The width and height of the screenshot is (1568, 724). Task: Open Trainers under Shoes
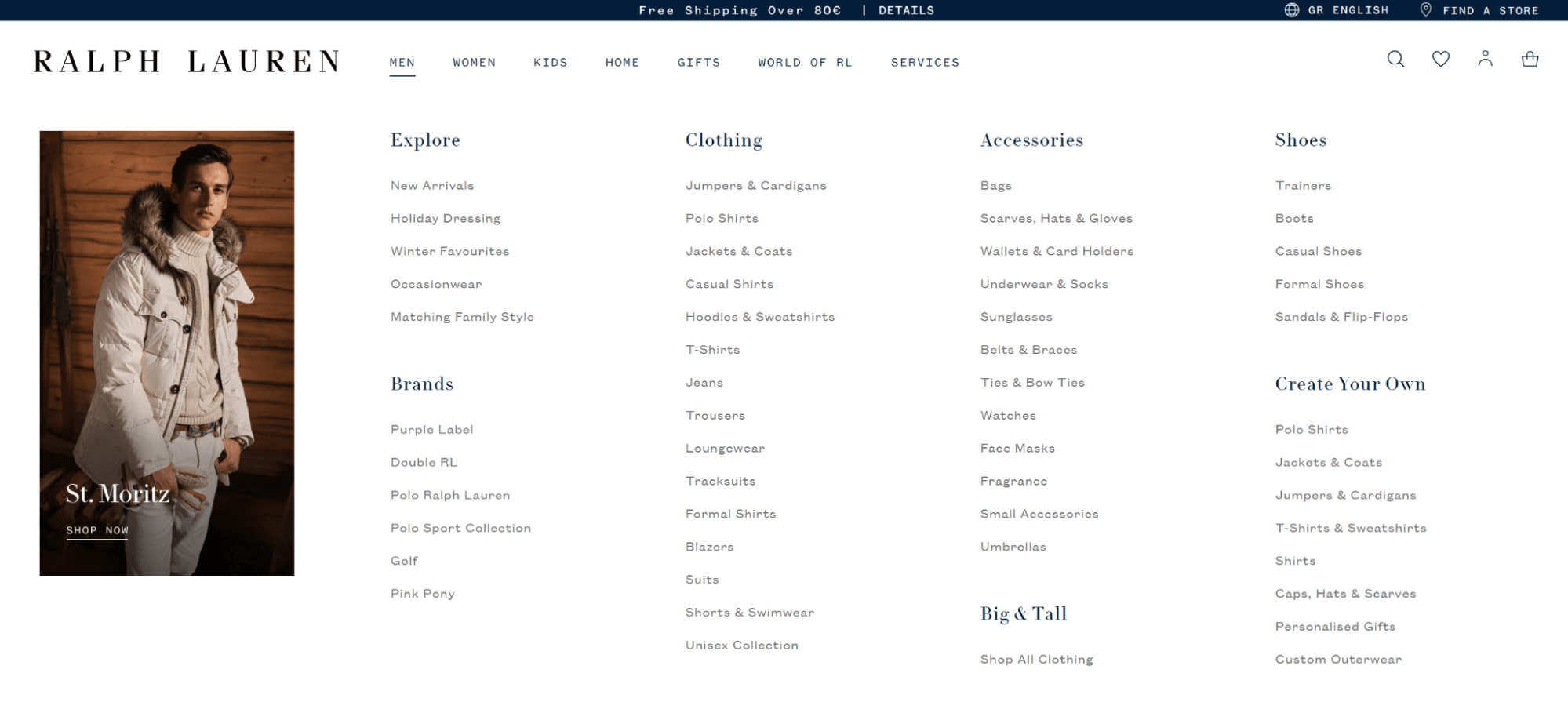[x=1303, y=185]
